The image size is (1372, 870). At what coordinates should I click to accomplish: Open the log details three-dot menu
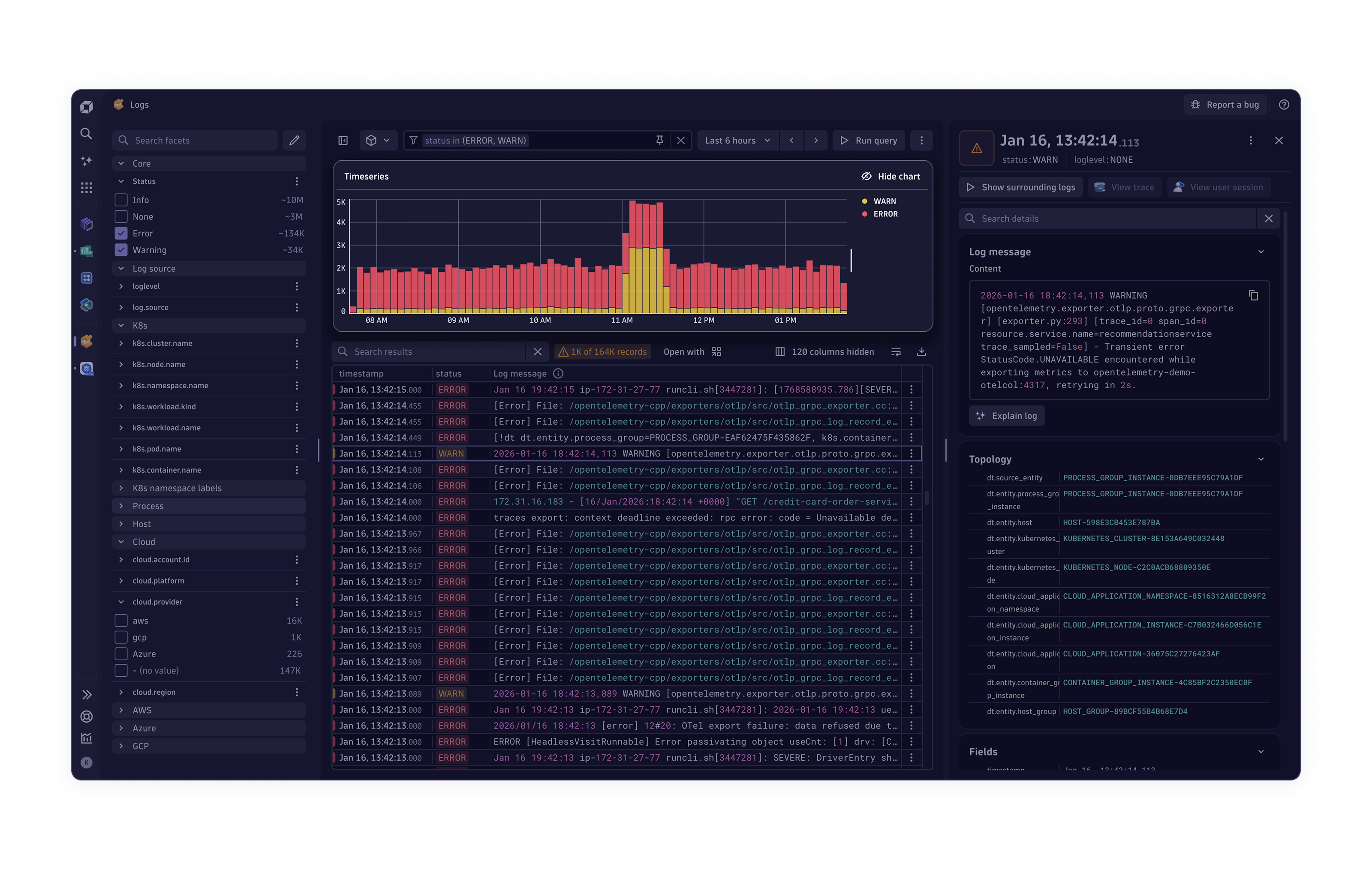pyautogui.click(x=1251, y=140)
